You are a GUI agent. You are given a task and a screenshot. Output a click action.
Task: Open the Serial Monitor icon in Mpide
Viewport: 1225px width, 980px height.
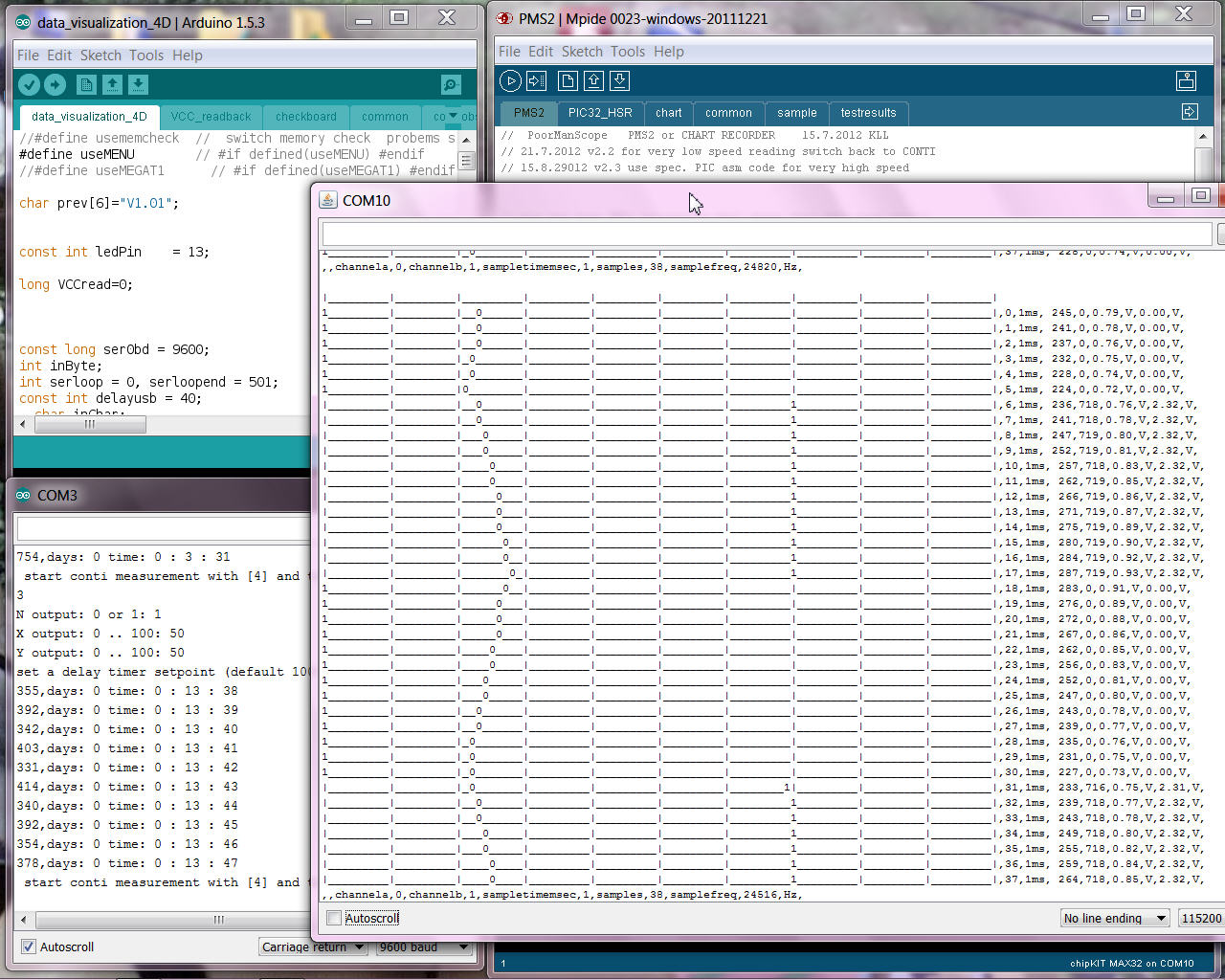[1186, 81]
